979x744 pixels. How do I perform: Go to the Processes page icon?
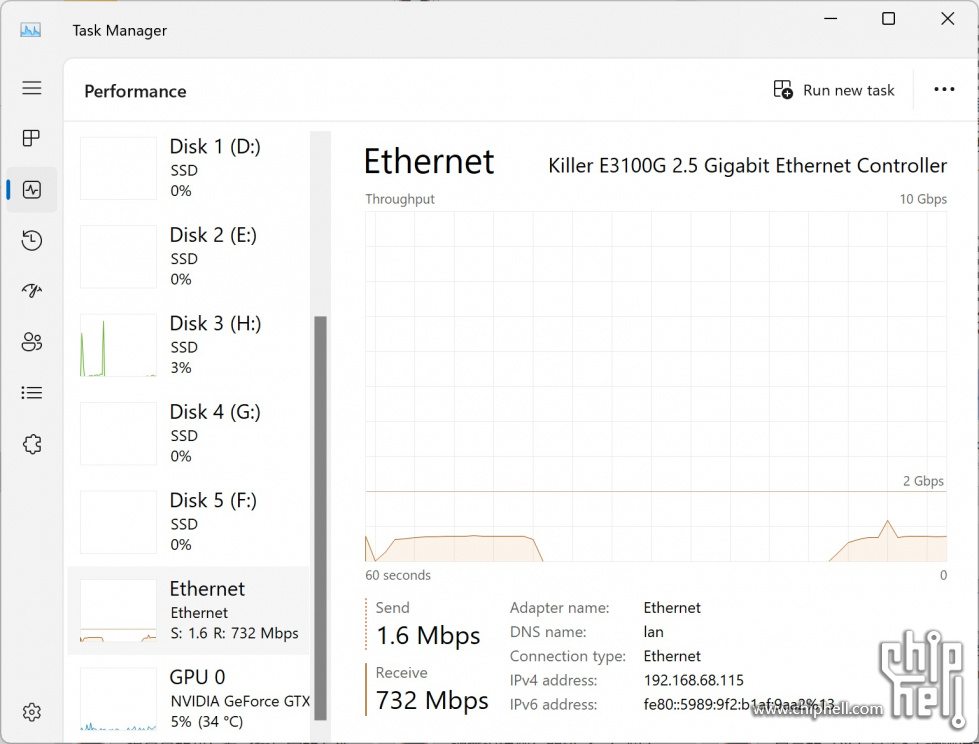(x=32, y=138)
